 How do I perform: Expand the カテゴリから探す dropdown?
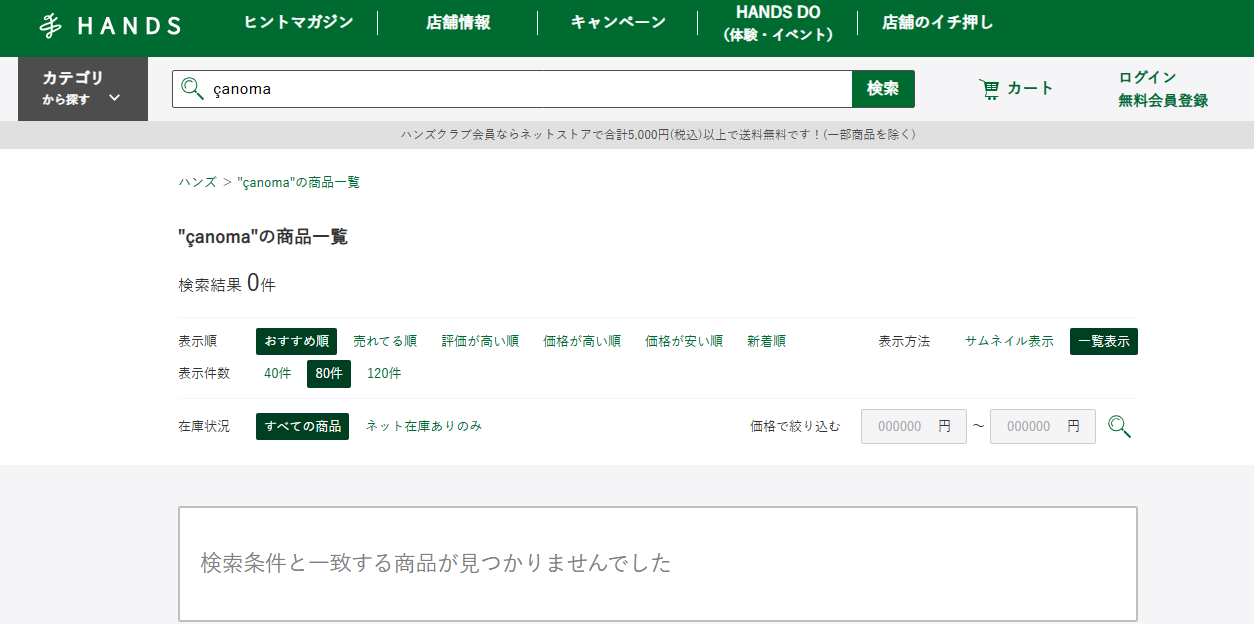[83, 89]
